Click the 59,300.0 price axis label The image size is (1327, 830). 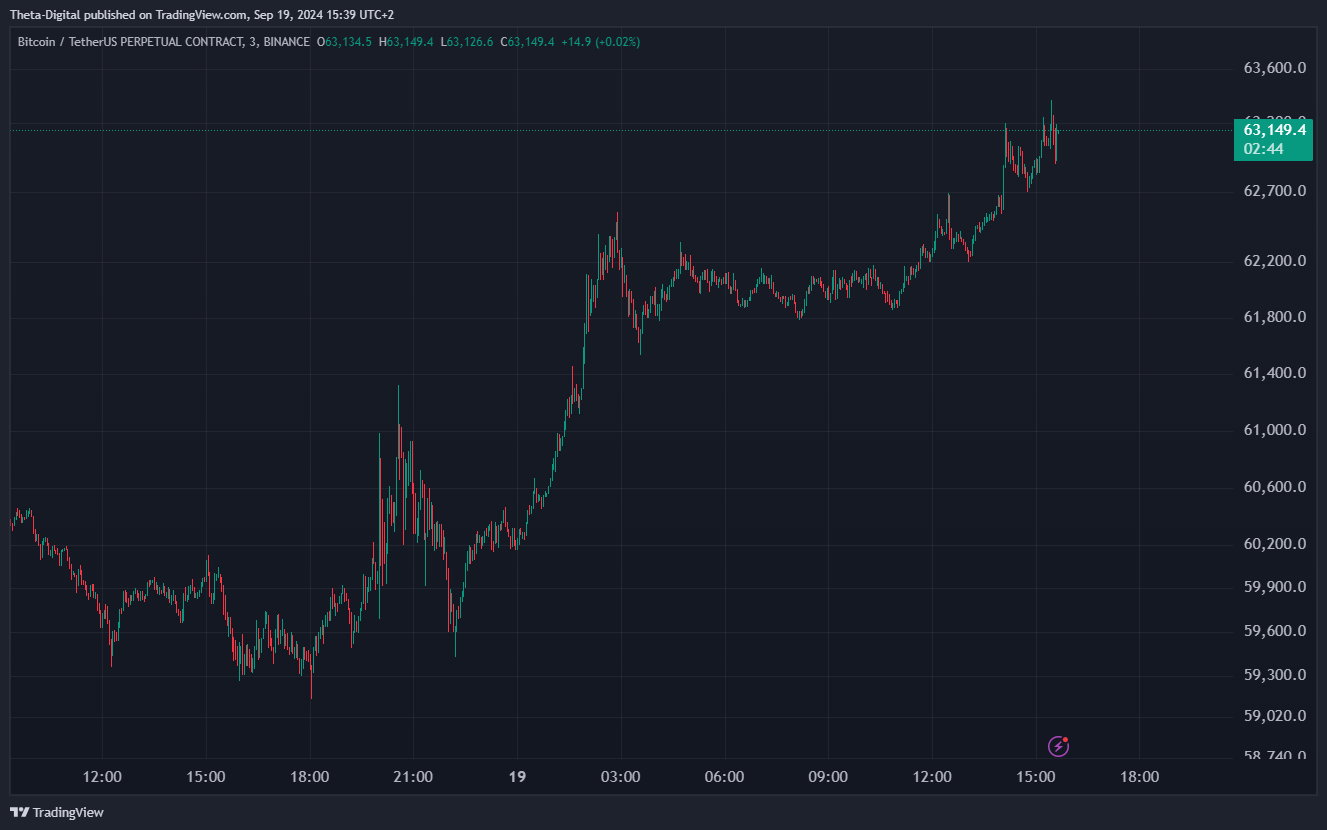tap(1274, 675)
